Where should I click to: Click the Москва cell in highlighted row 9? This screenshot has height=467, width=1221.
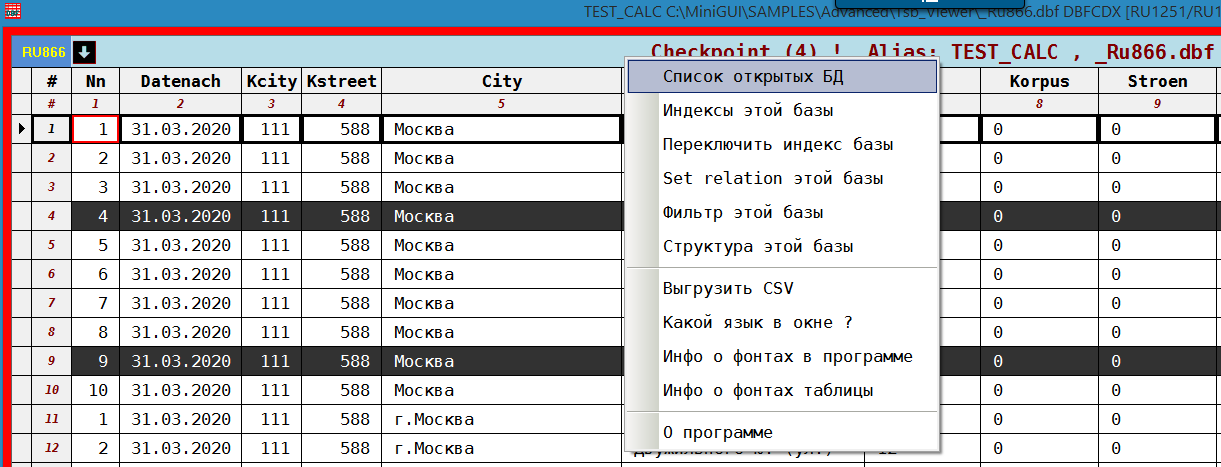pos(501,360)
